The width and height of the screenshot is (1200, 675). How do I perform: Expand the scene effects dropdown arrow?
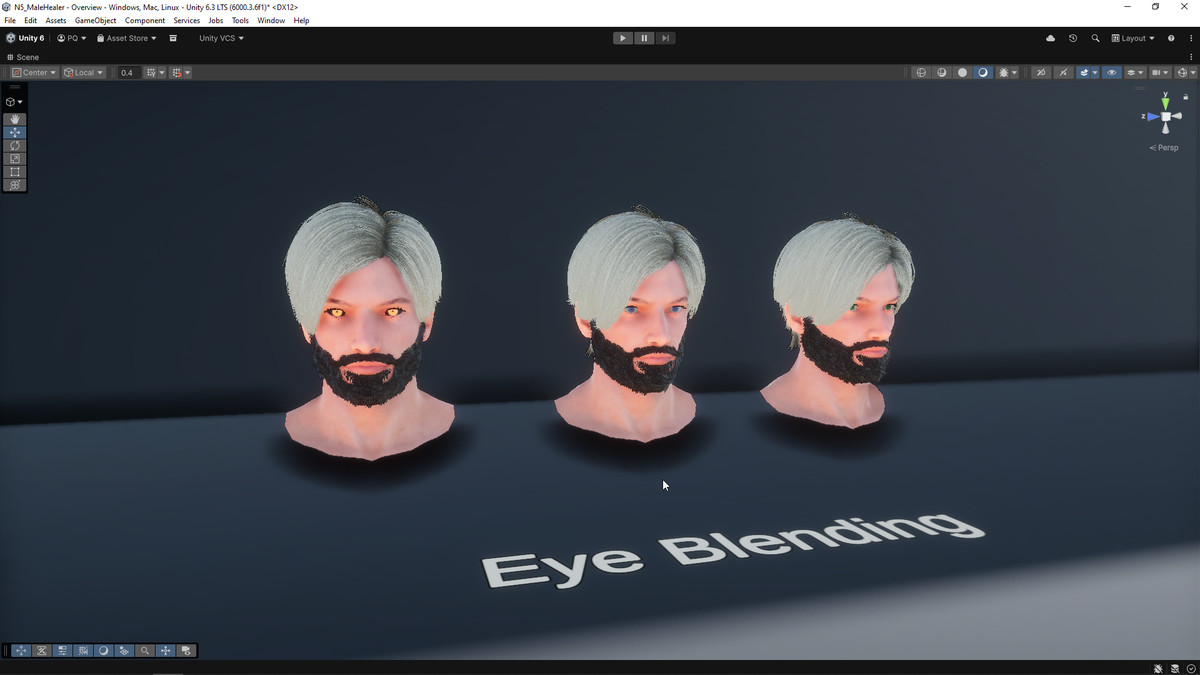pos(1095,72)
